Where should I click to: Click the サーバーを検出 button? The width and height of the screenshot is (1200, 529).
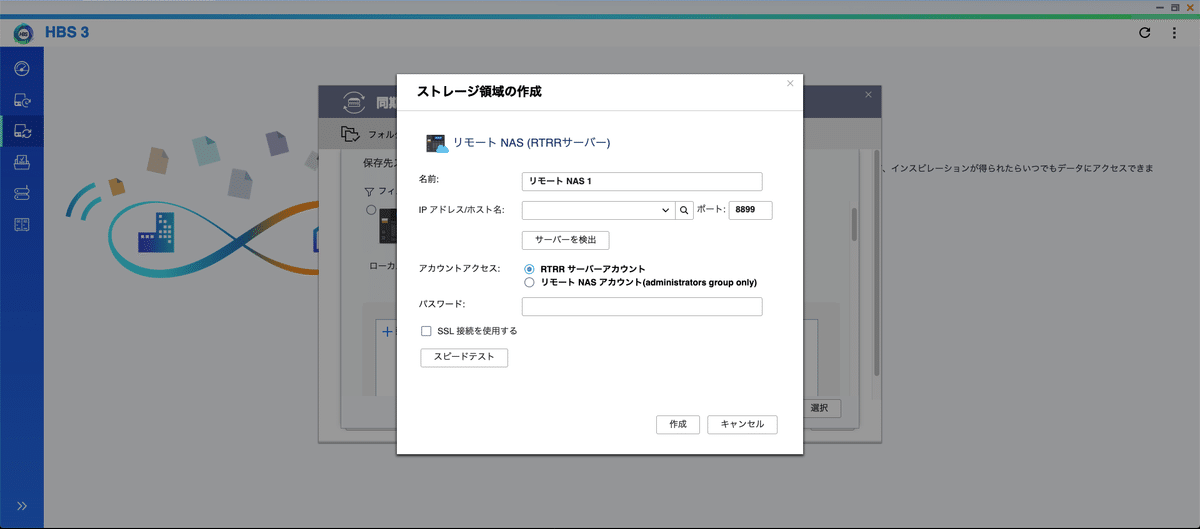pos(566,240)
